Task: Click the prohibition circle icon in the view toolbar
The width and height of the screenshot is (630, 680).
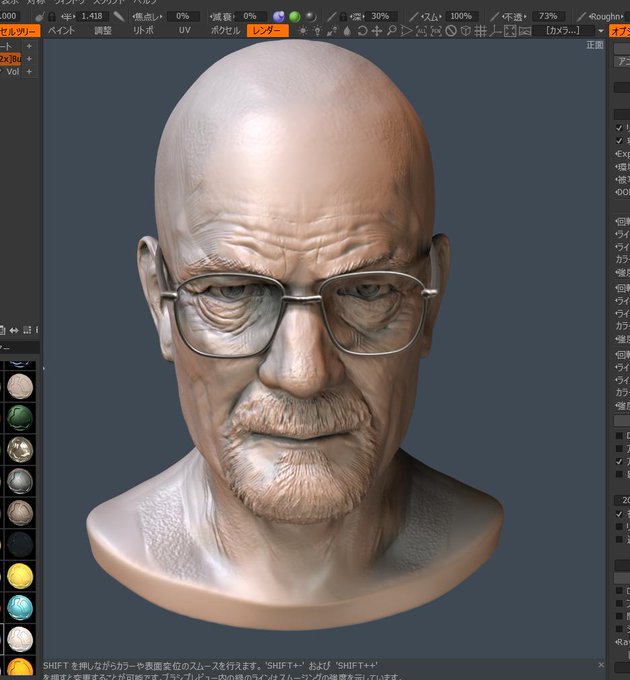Action: click(451, 31)
